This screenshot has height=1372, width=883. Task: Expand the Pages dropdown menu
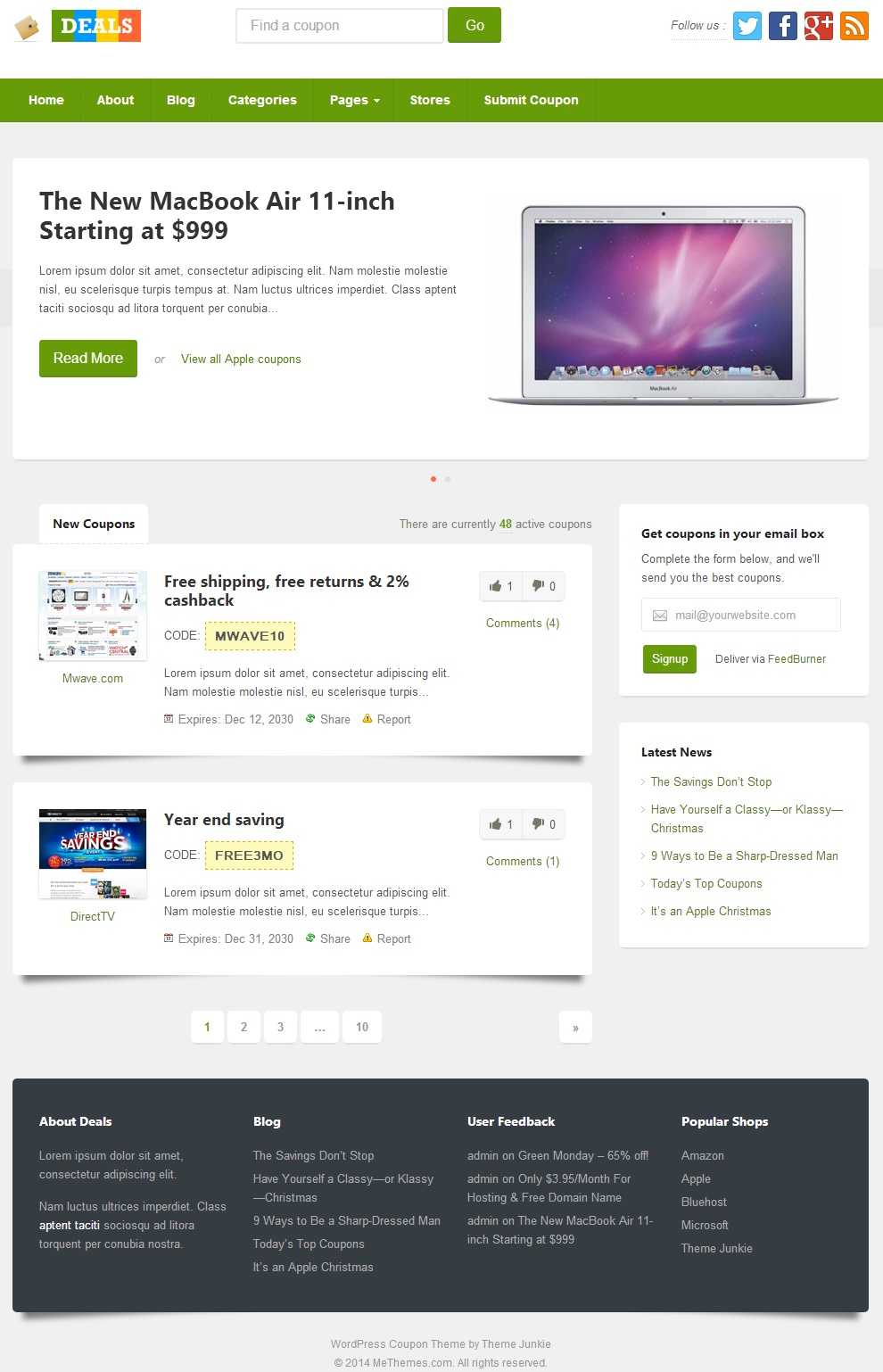(354, 100)
